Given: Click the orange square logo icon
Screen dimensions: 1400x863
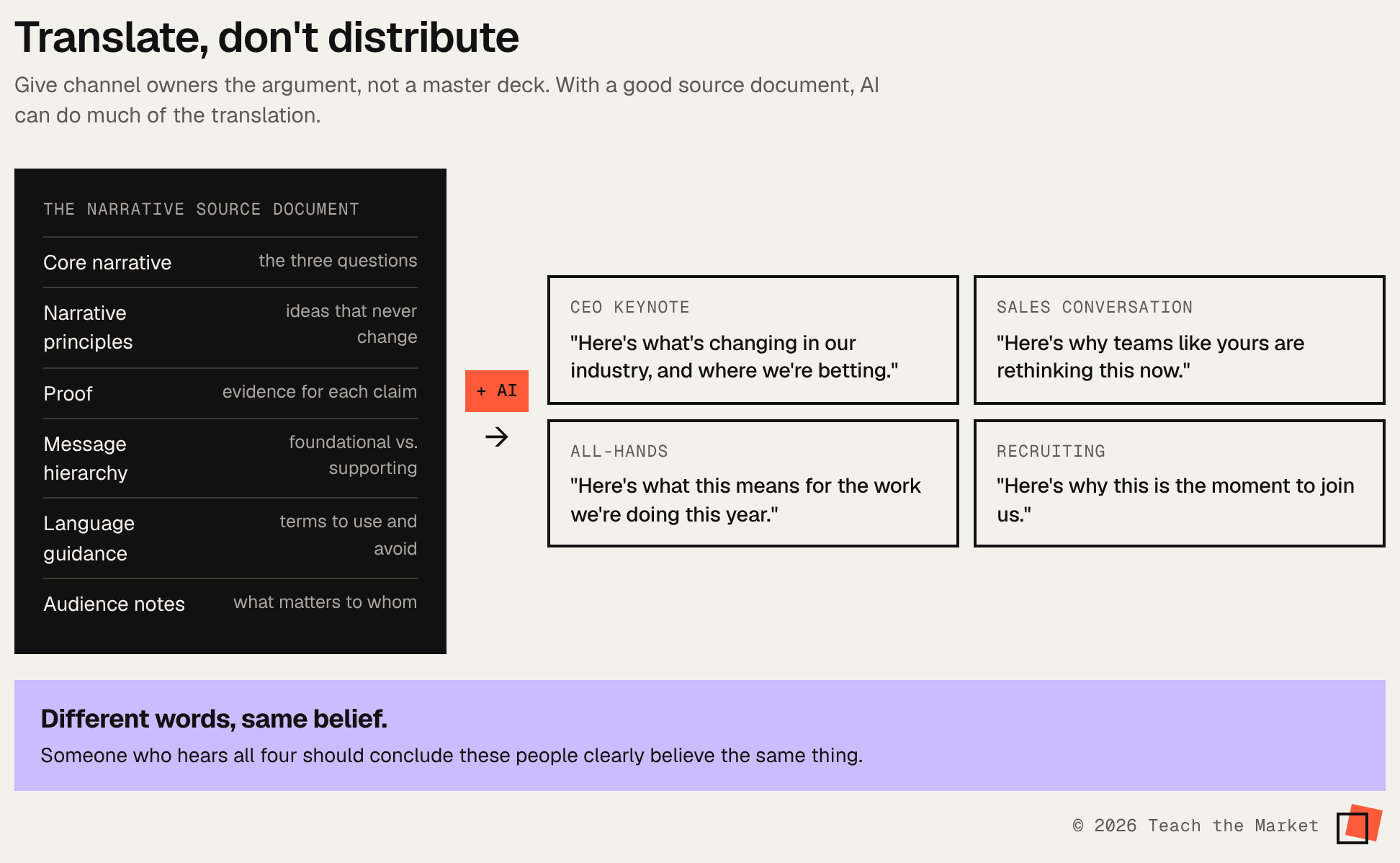Looking at the screenshot, I should tap(1360, 824).
